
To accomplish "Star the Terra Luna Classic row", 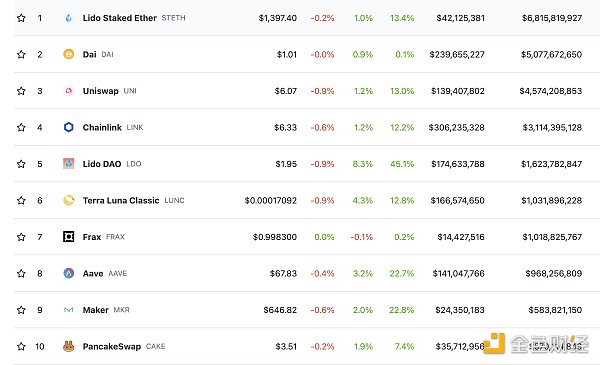I will point(21,200).
